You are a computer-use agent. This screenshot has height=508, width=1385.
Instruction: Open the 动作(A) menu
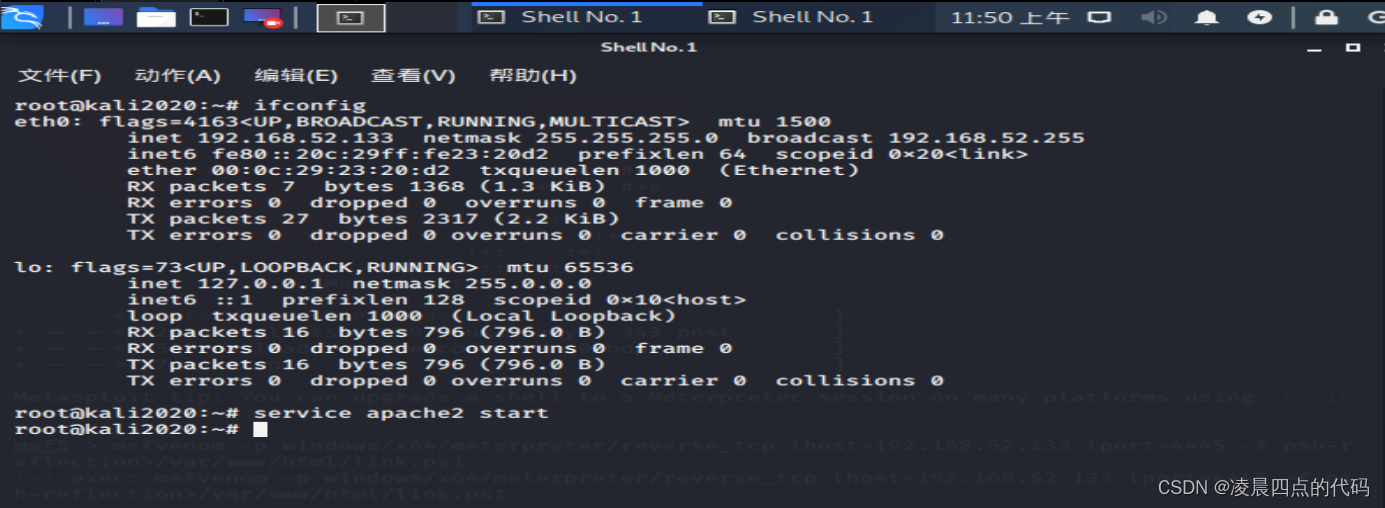tap(177, 76)
